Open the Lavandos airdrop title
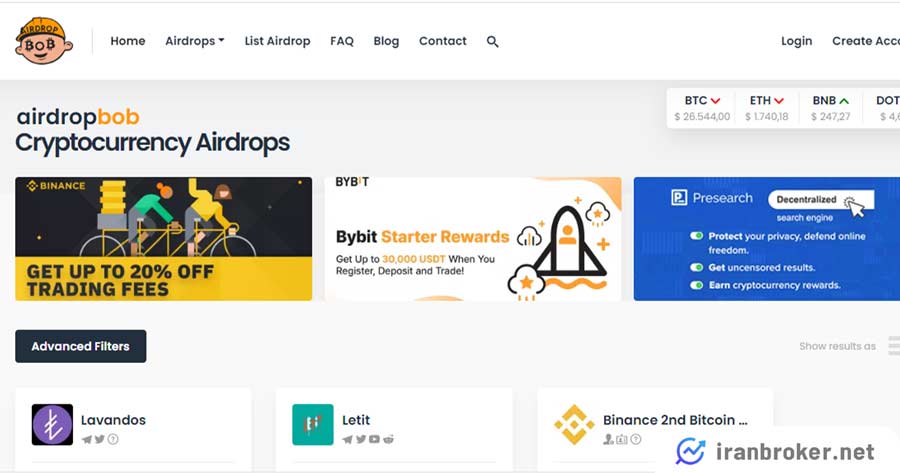 (x=113, y=420)
